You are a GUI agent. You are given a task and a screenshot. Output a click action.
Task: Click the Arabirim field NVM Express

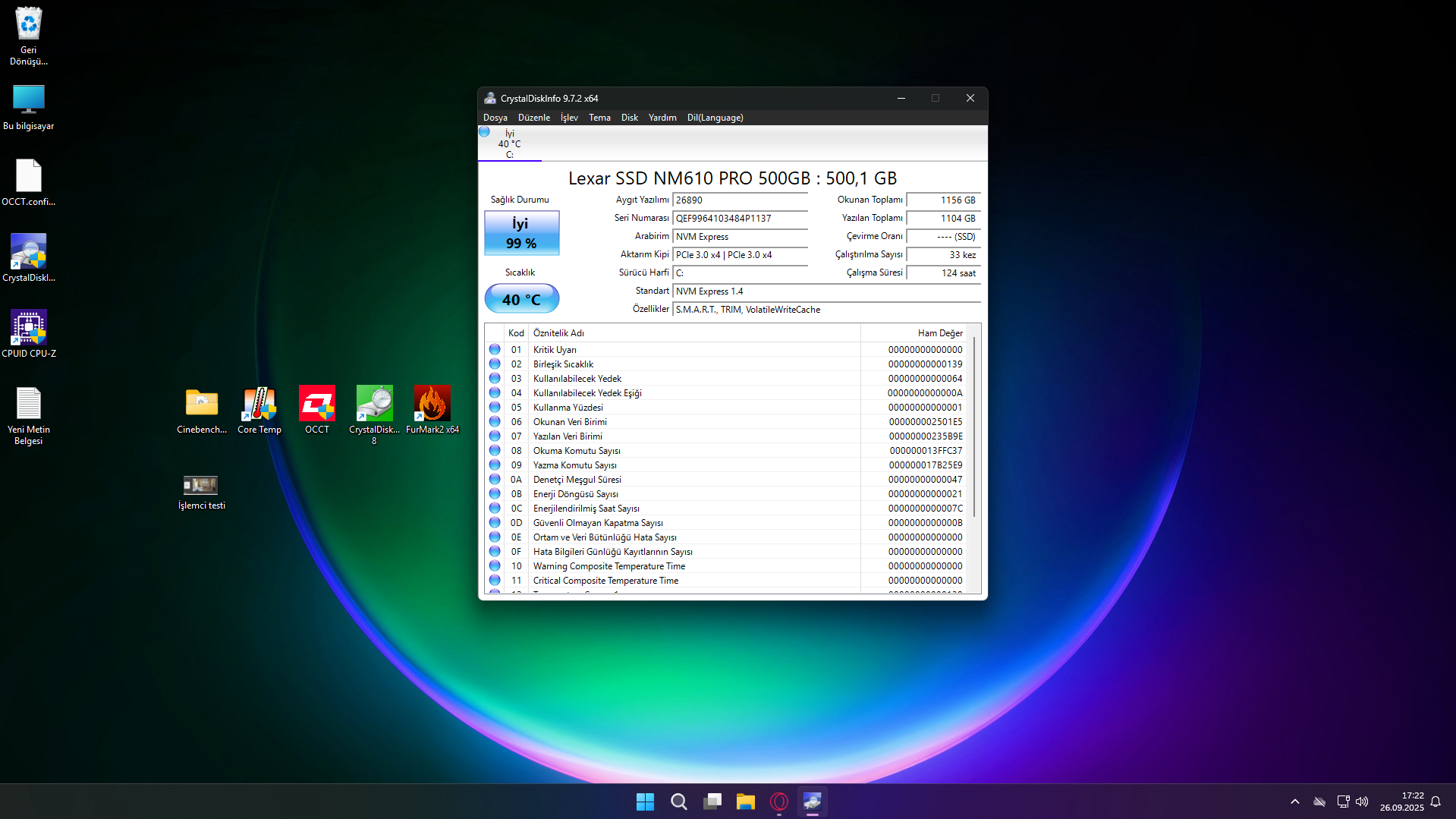pyautogui.click(x=741, y=237)
